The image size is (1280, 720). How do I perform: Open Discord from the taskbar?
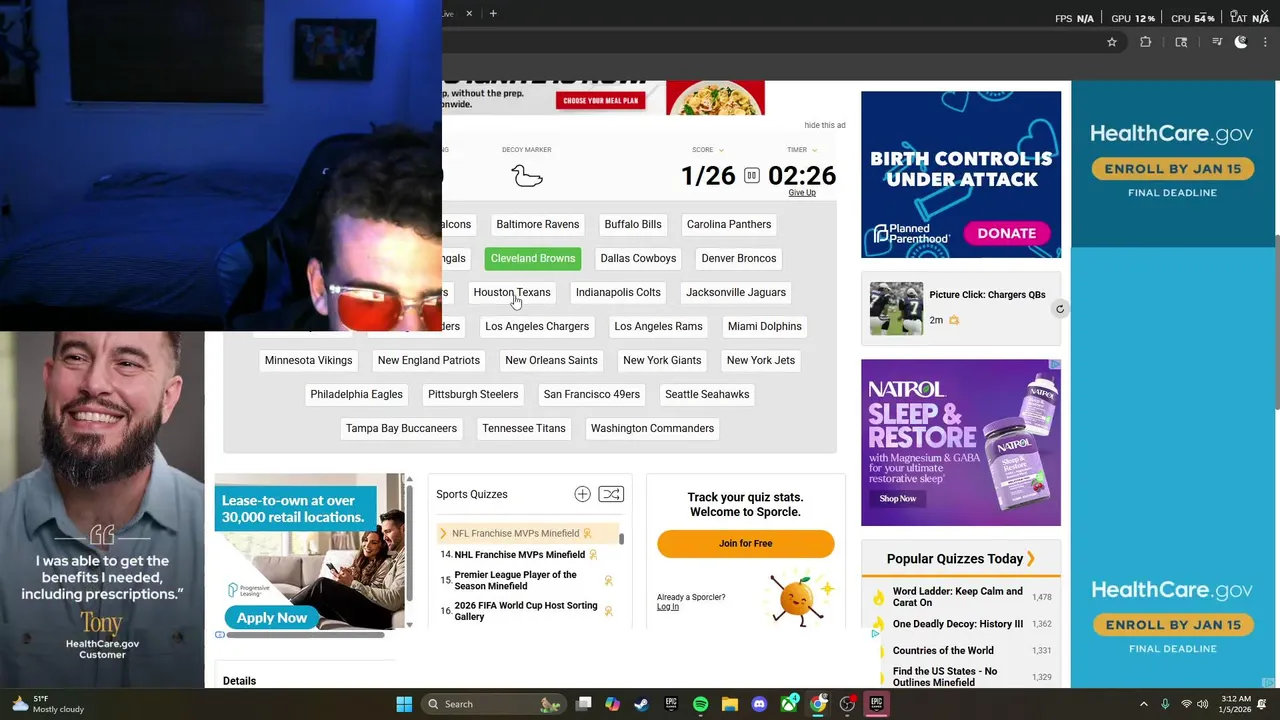pyautogui.click(x=759, y=704)
